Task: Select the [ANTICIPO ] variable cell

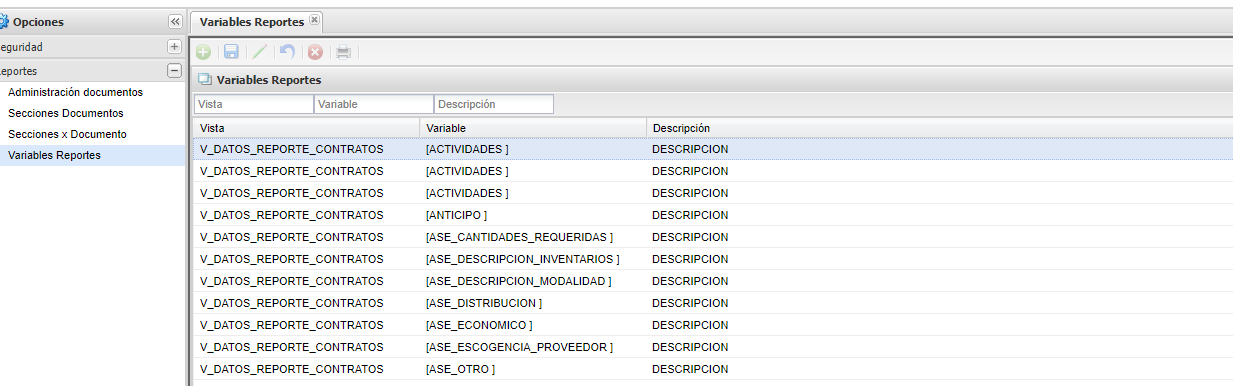Action: (532, 215)
